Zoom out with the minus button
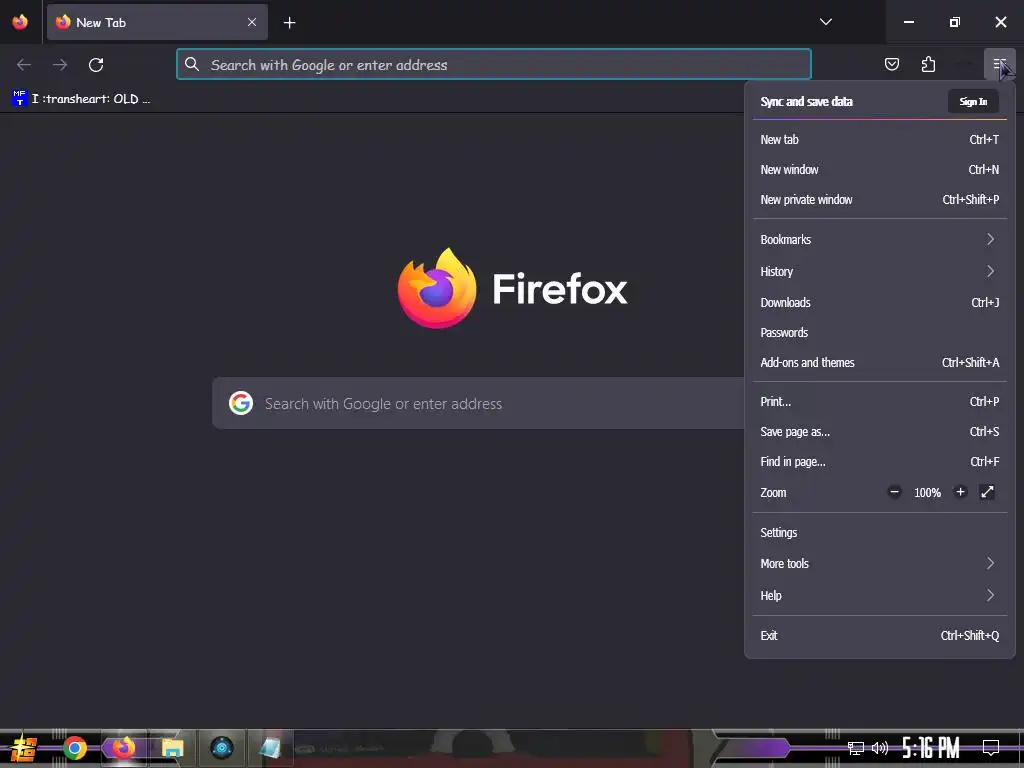The width and height of the screenshot is (1024, 768). (894, 492)
